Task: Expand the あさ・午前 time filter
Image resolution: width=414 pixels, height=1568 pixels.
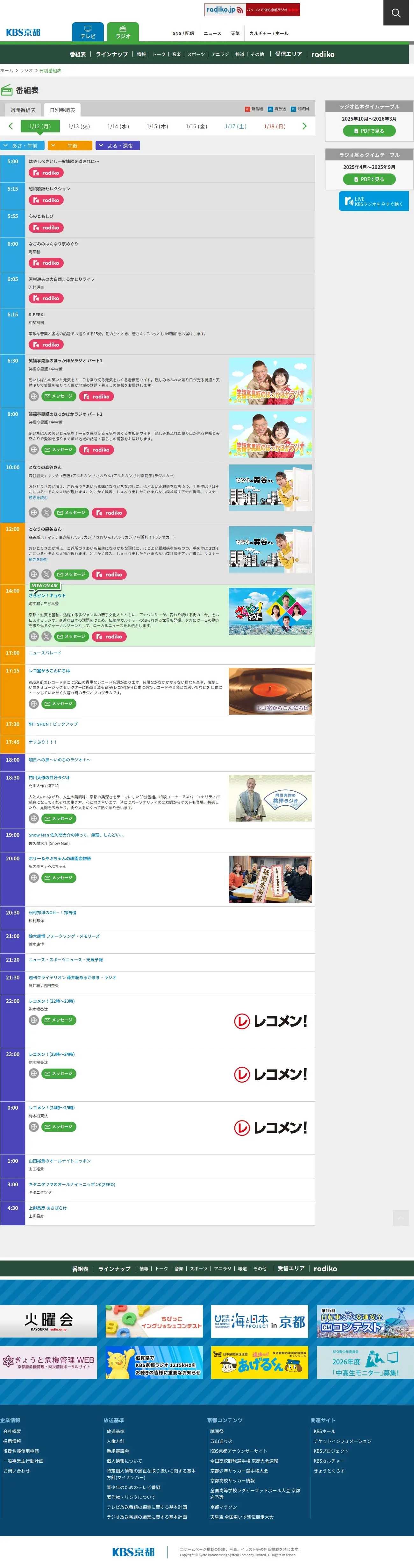Action: pos(22,145)
